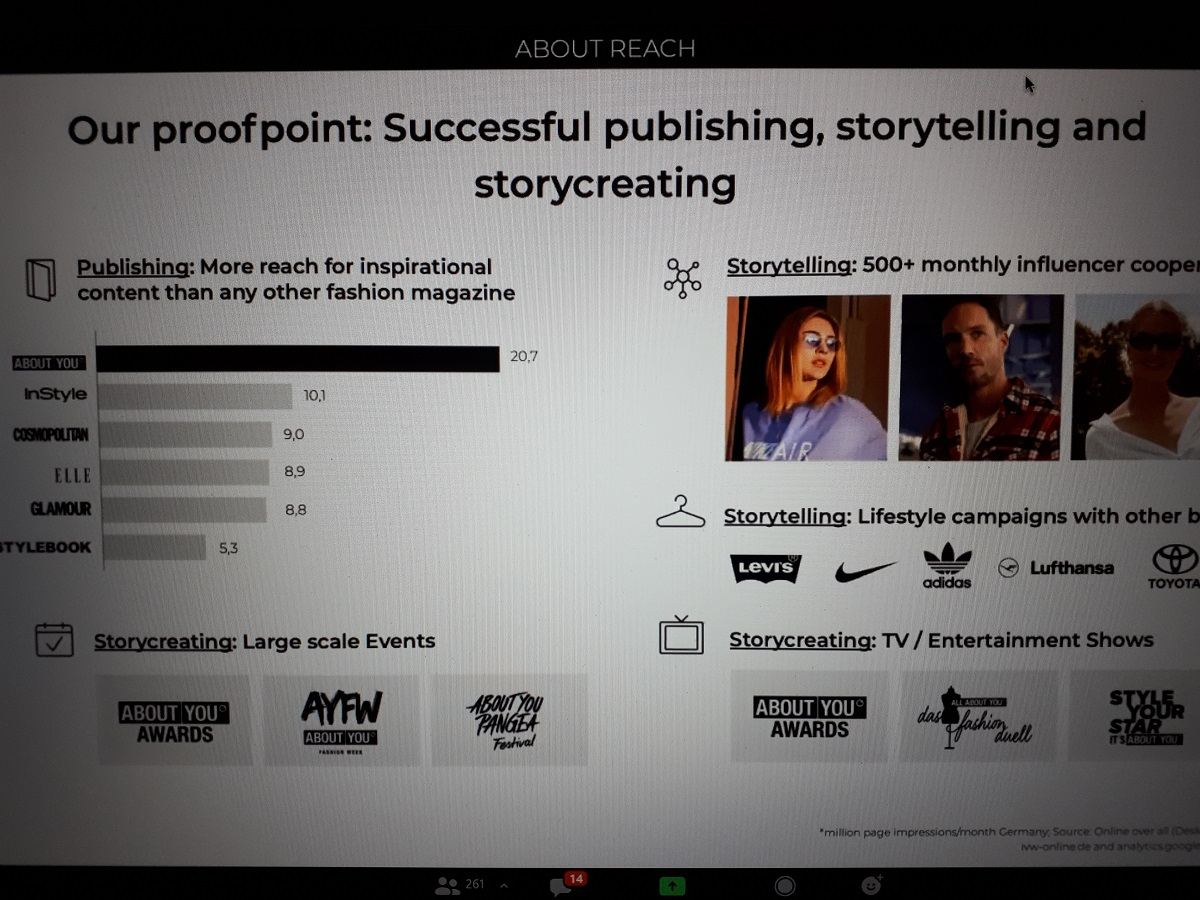Click the "Storytelling" heading about Lifestyle campaigns
1200x900 pixels.
(785, 516)
